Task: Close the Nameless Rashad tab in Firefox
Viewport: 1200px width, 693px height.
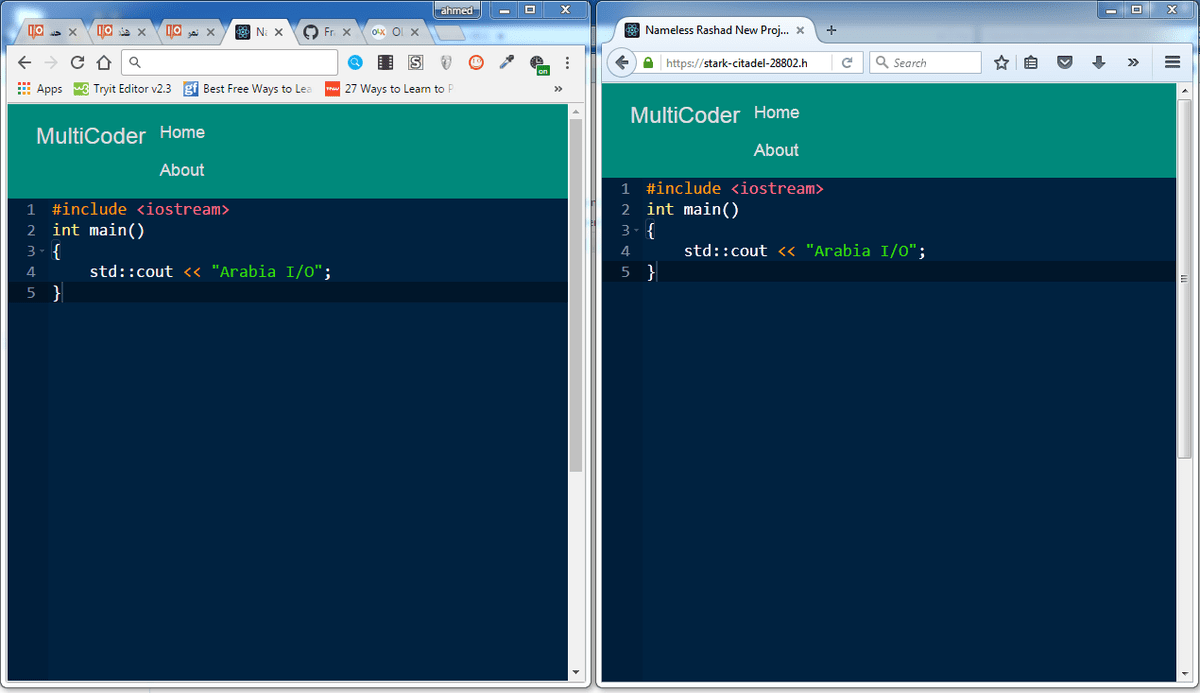Action: 800,30
